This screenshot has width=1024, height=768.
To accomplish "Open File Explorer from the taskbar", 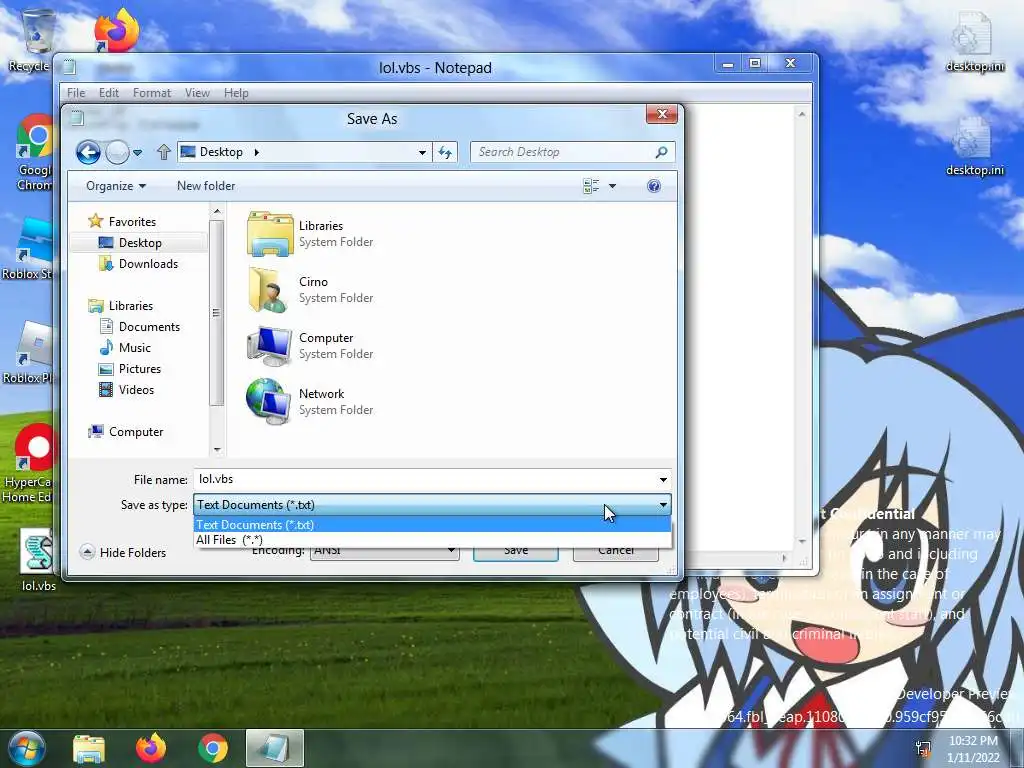I will coord(89,749).
